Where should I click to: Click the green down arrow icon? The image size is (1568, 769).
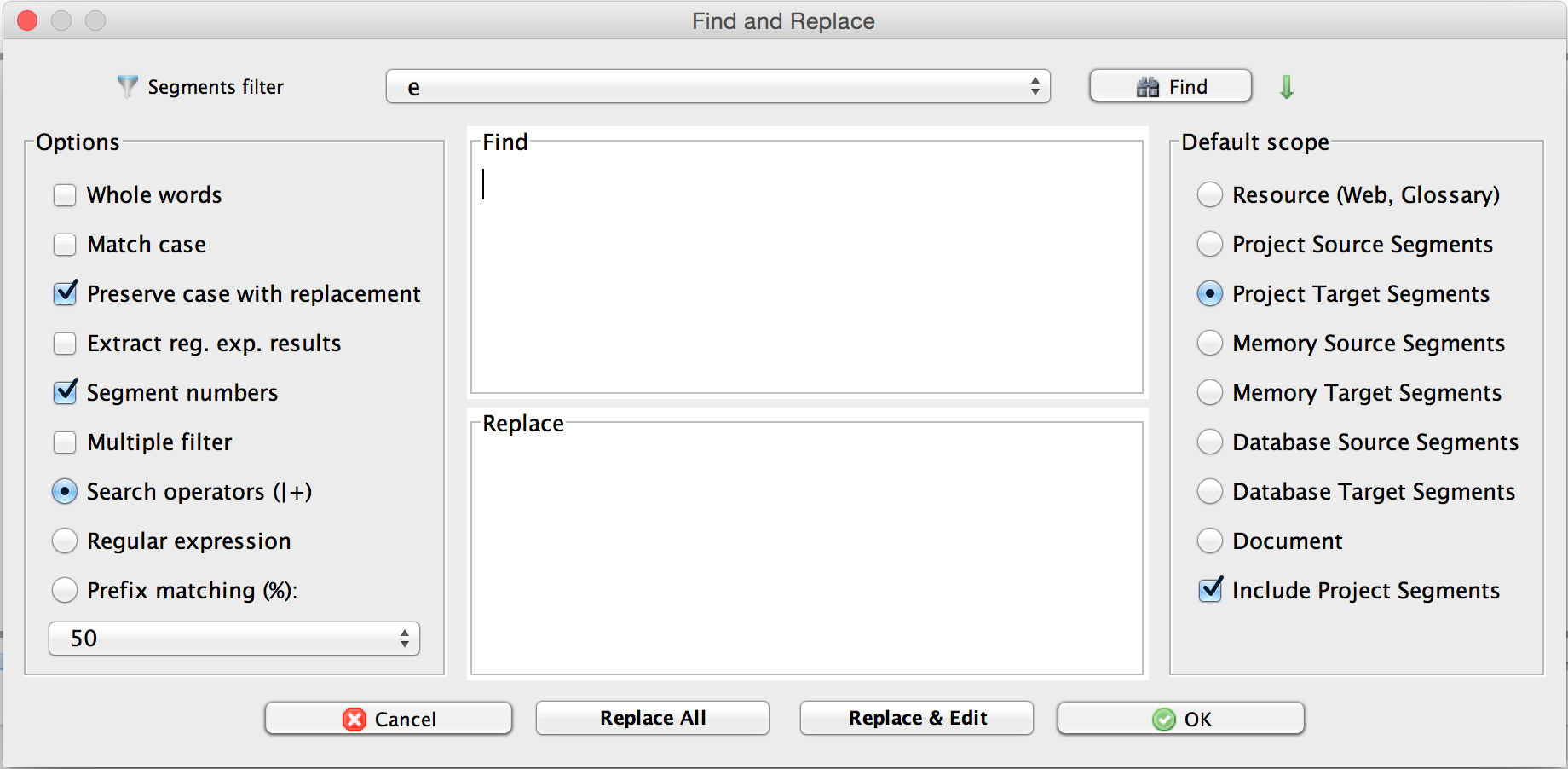pos(1287,87)
